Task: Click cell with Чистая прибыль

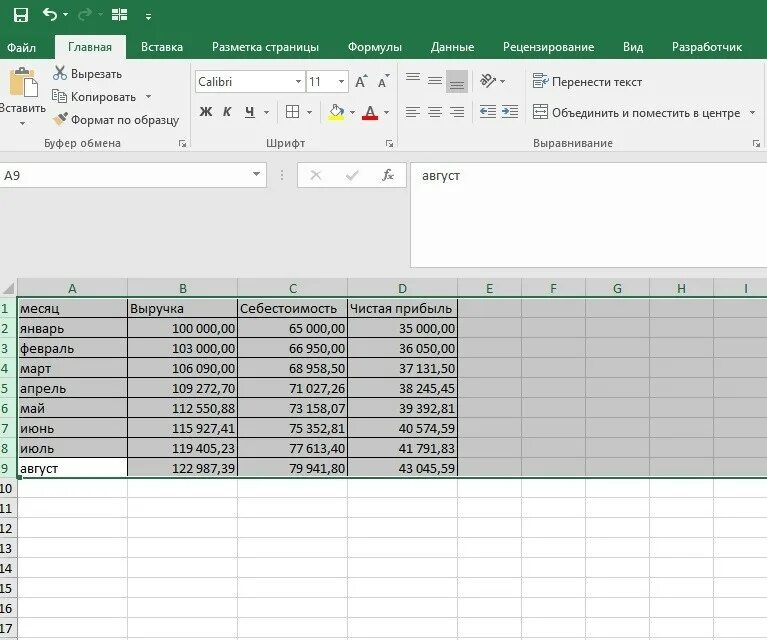Action: 403,308
